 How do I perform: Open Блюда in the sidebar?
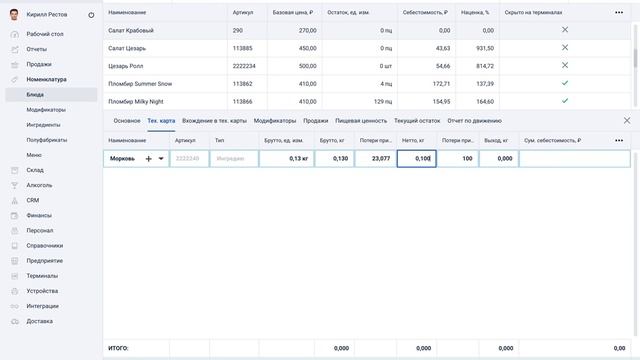[x=51, y=95]
